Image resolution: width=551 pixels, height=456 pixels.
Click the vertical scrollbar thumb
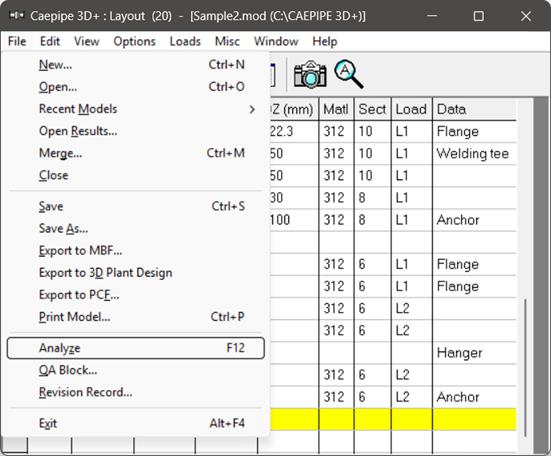(526, 367)
